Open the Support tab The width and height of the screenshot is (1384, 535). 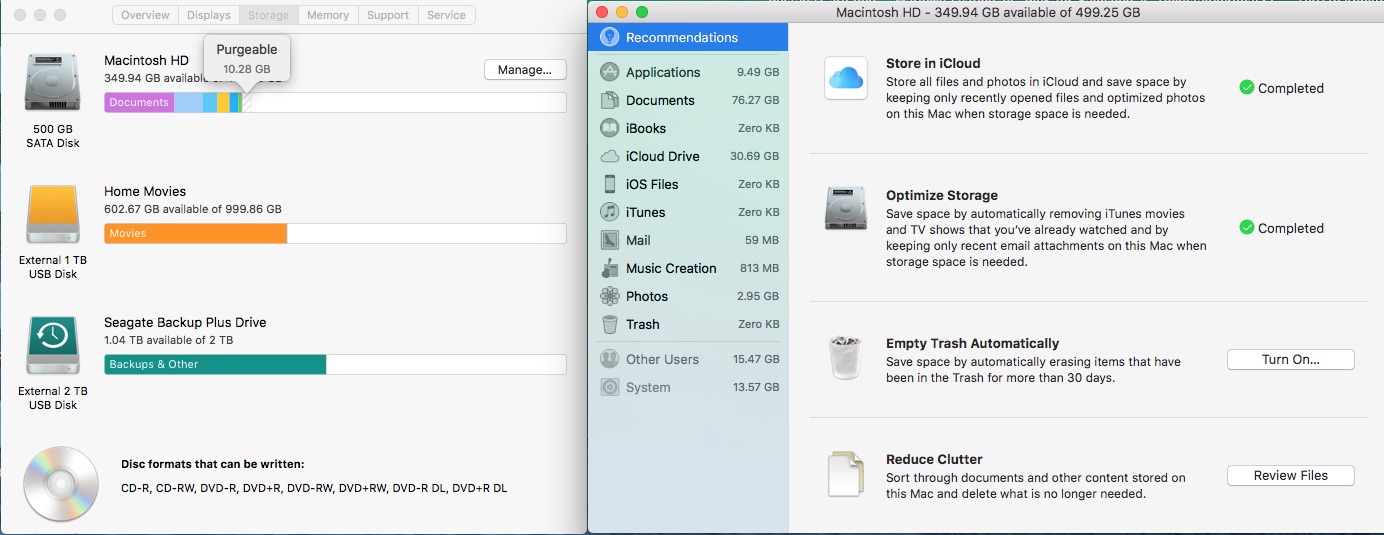coord(388,15)
